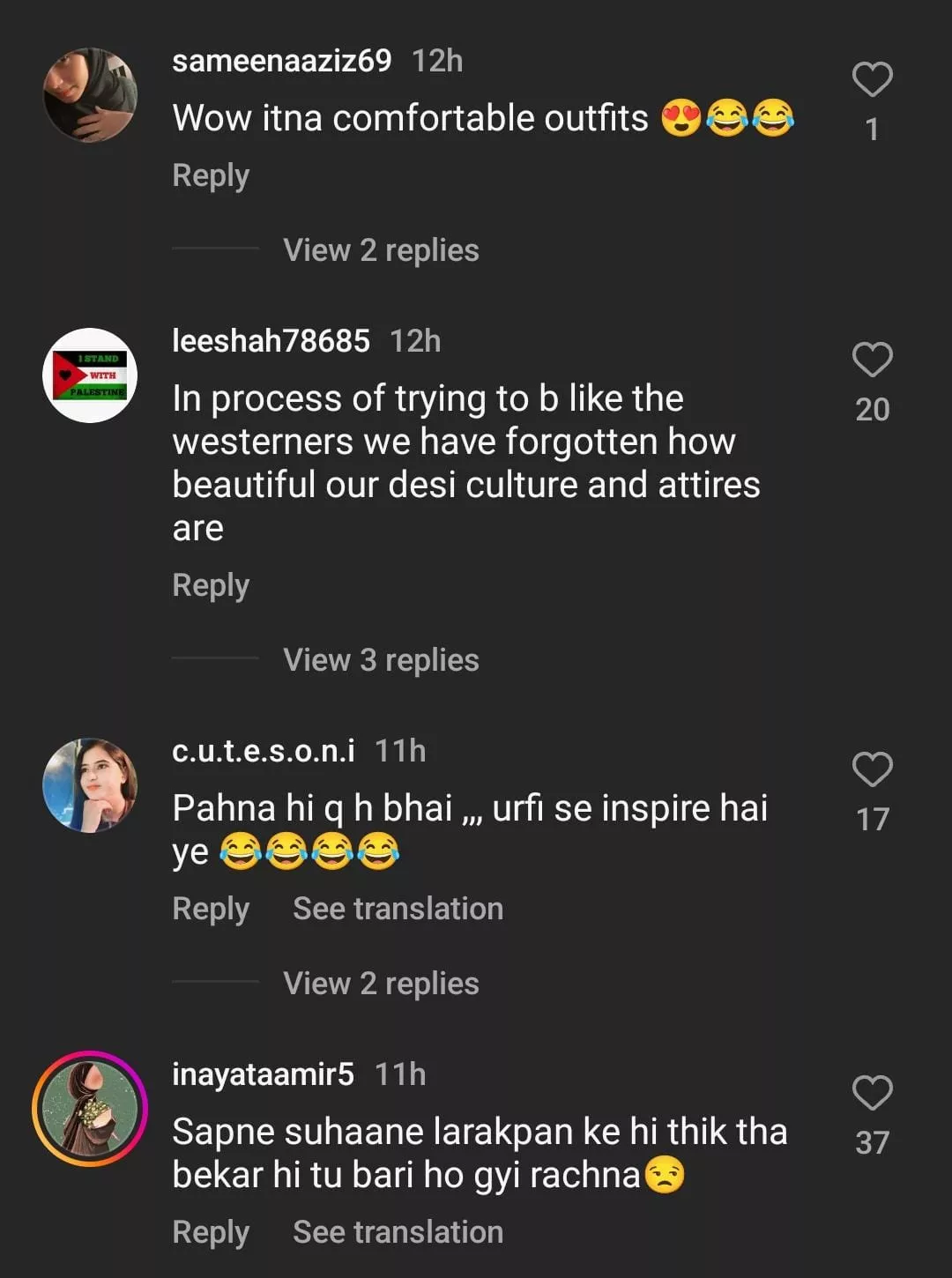Reply to inayataamir5's comment

211,1232
